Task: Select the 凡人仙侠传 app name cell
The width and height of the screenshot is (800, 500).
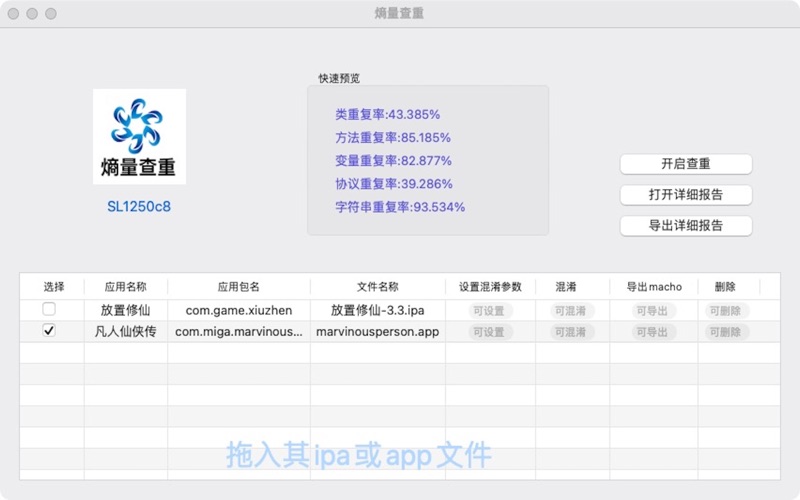Action: coord(126,332)
